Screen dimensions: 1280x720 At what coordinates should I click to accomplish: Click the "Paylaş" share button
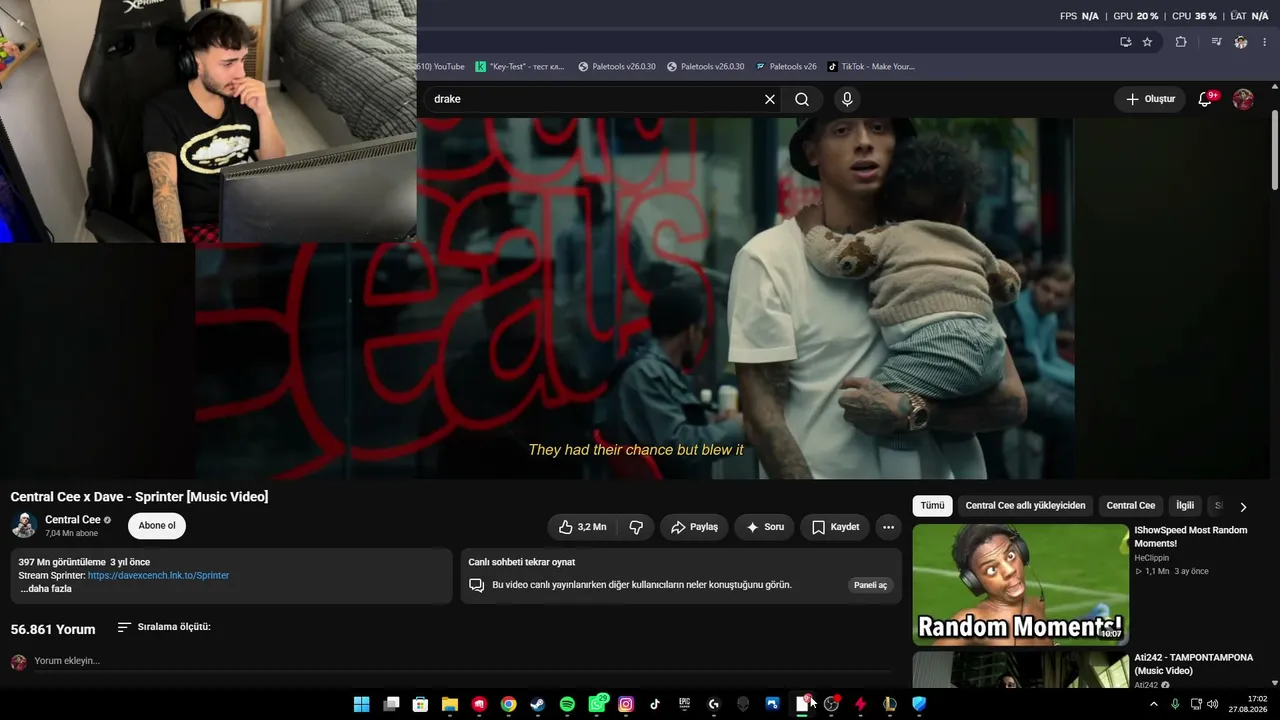695,527
